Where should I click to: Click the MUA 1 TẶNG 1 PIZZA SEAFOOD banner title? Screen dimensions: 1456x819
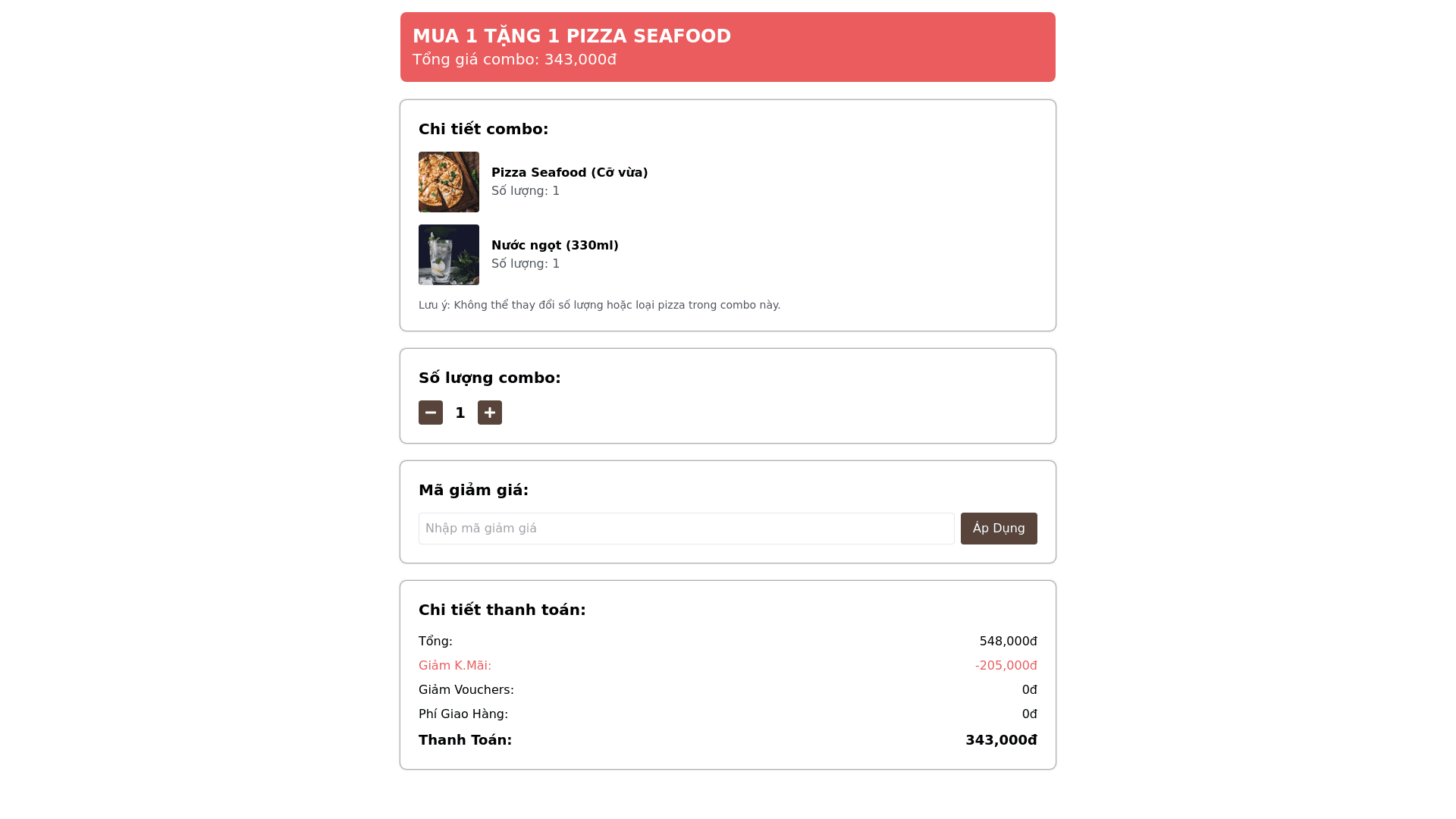coord(572,36)
